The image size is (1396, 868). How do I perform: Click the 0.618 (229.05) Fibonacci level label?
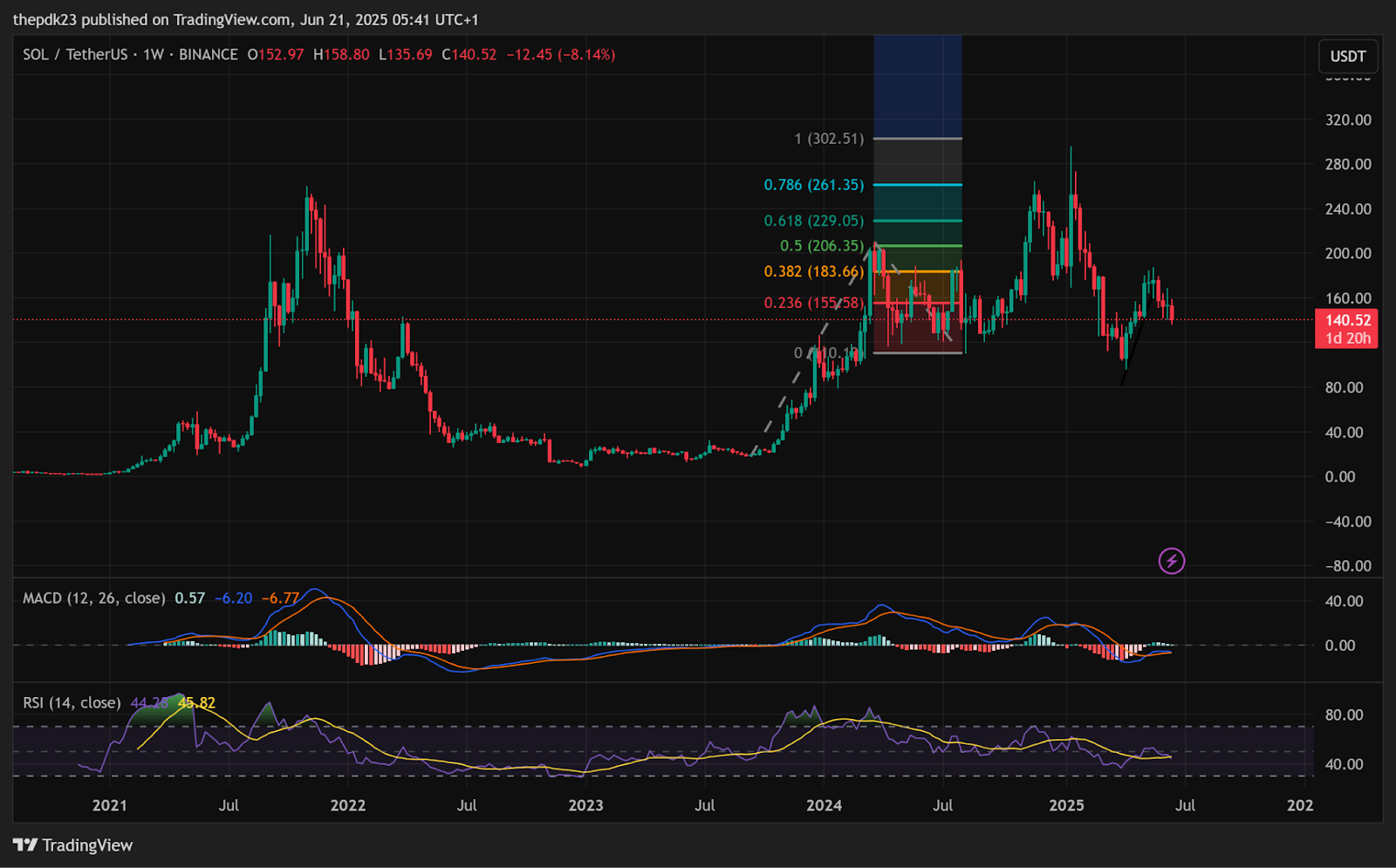[814, 221]
